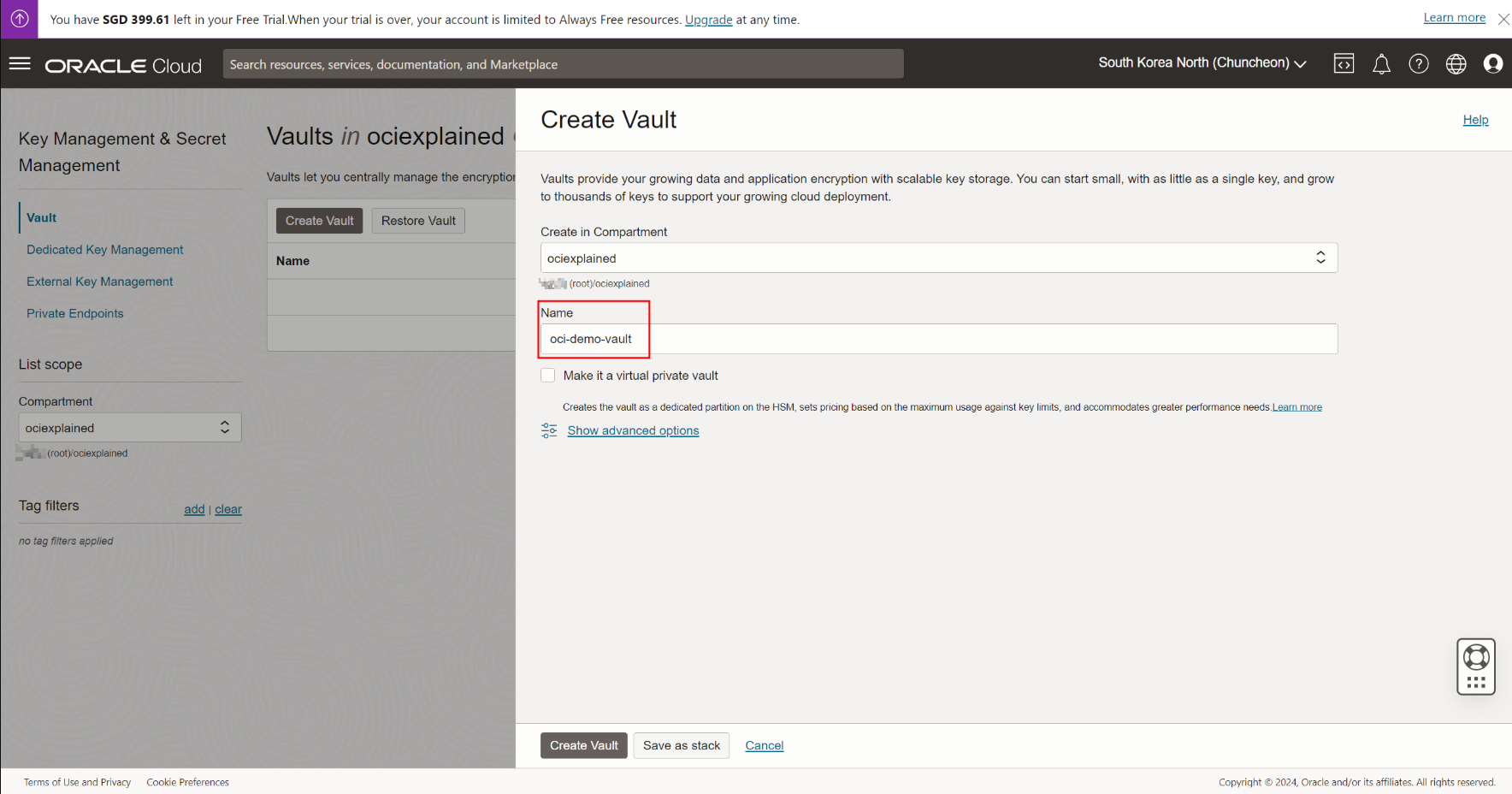
Task: Open the notifications bell
Action: [1381, 64]
